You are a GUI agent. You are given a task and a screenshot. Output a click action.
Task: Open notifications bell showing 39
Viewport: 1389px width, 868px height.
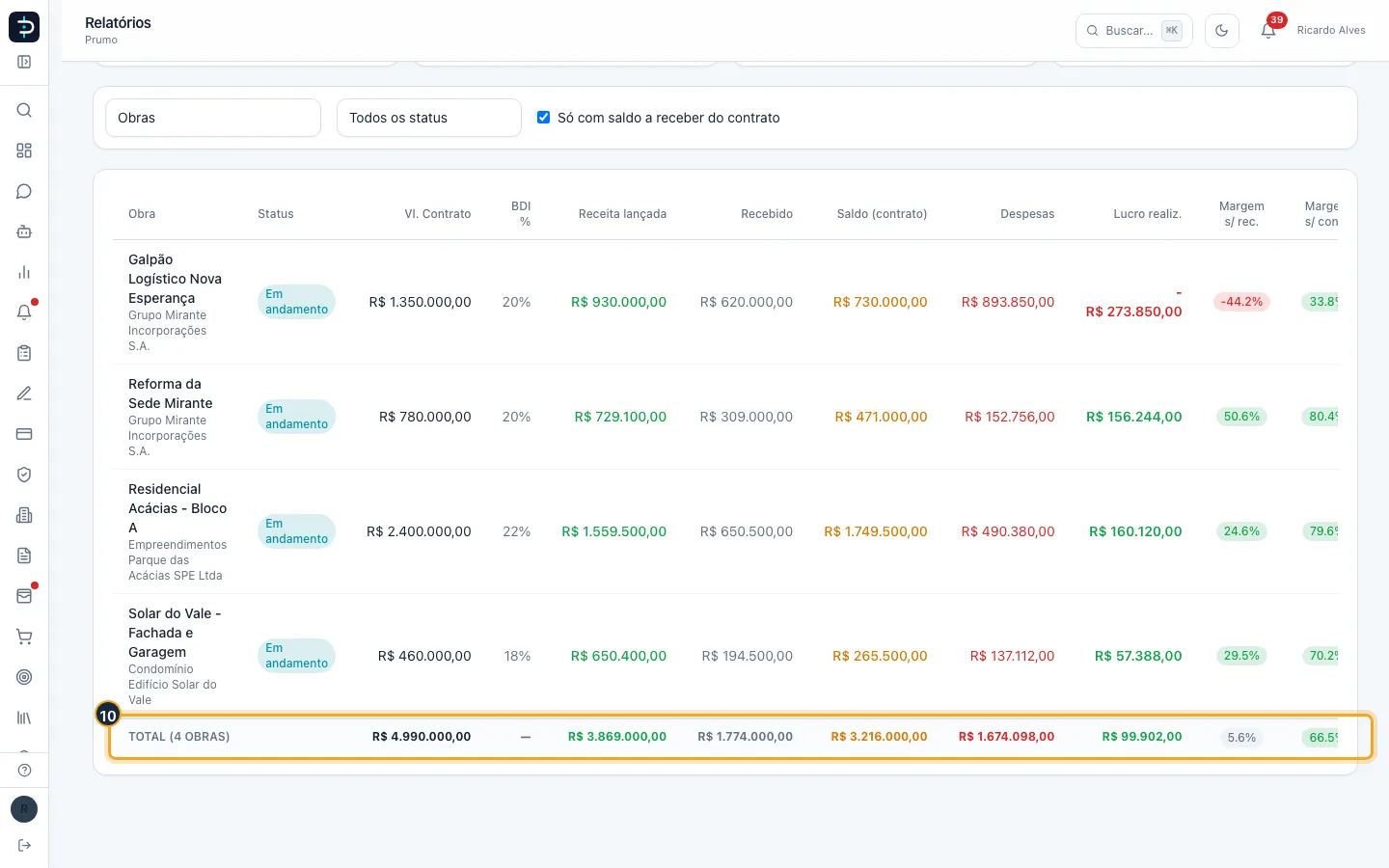coord(1268,30)
